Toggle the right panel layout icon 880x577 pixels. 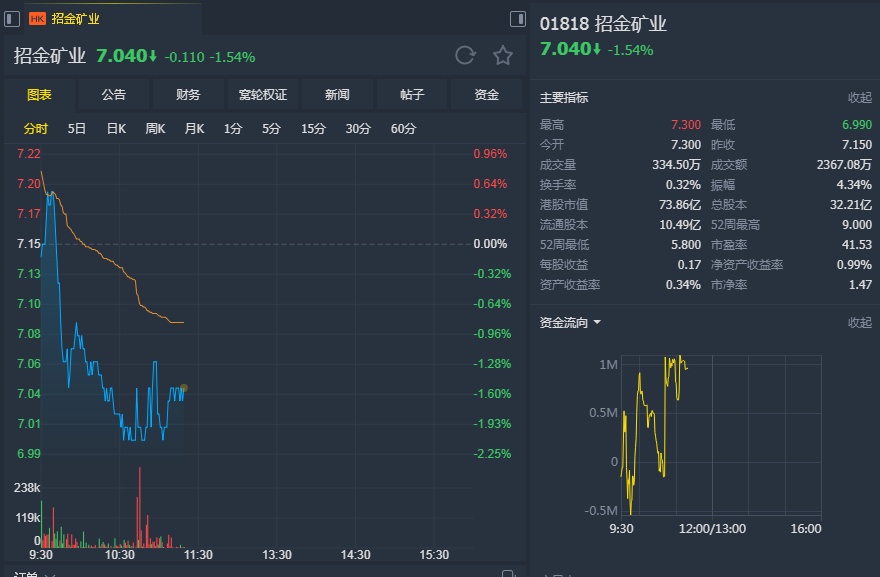coord(517,19)
